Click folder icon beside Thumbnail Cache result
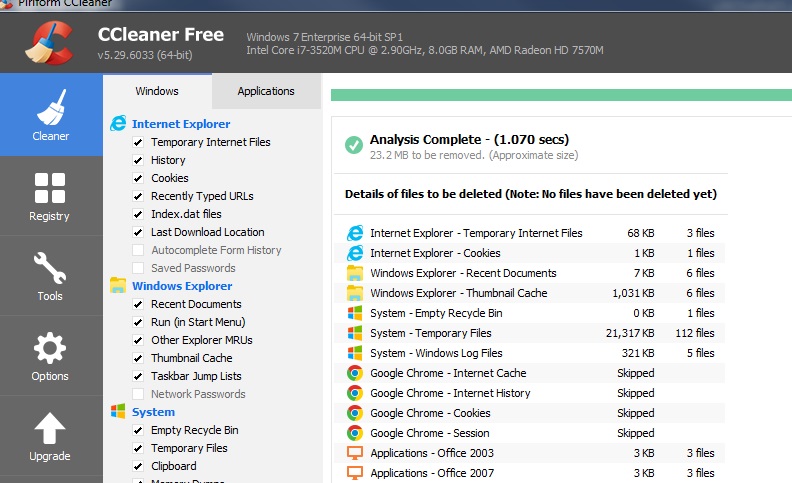This screenshot has height=483, width=792. pyautogui.click(x=355, y=293)
